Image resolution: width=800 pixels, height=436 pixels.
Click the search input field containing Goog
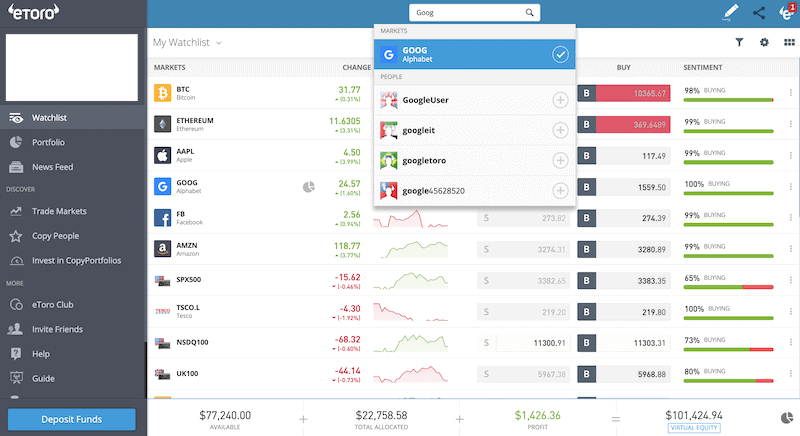474,13
